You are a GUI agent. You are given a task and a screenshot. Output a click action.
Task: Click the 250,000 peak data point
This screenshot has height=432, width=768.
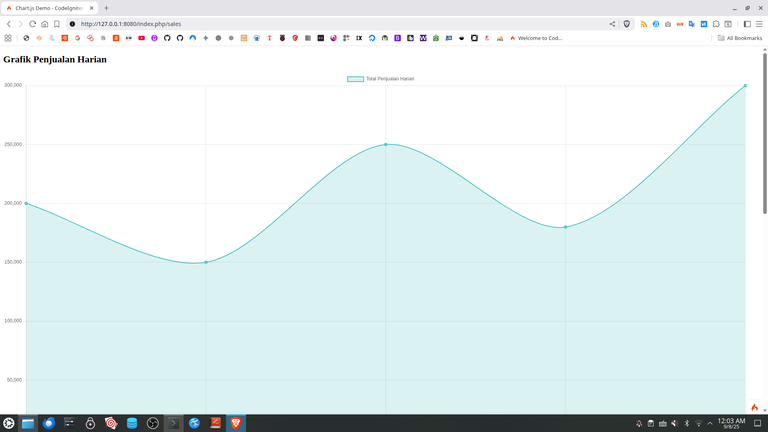tap(386, 144)
